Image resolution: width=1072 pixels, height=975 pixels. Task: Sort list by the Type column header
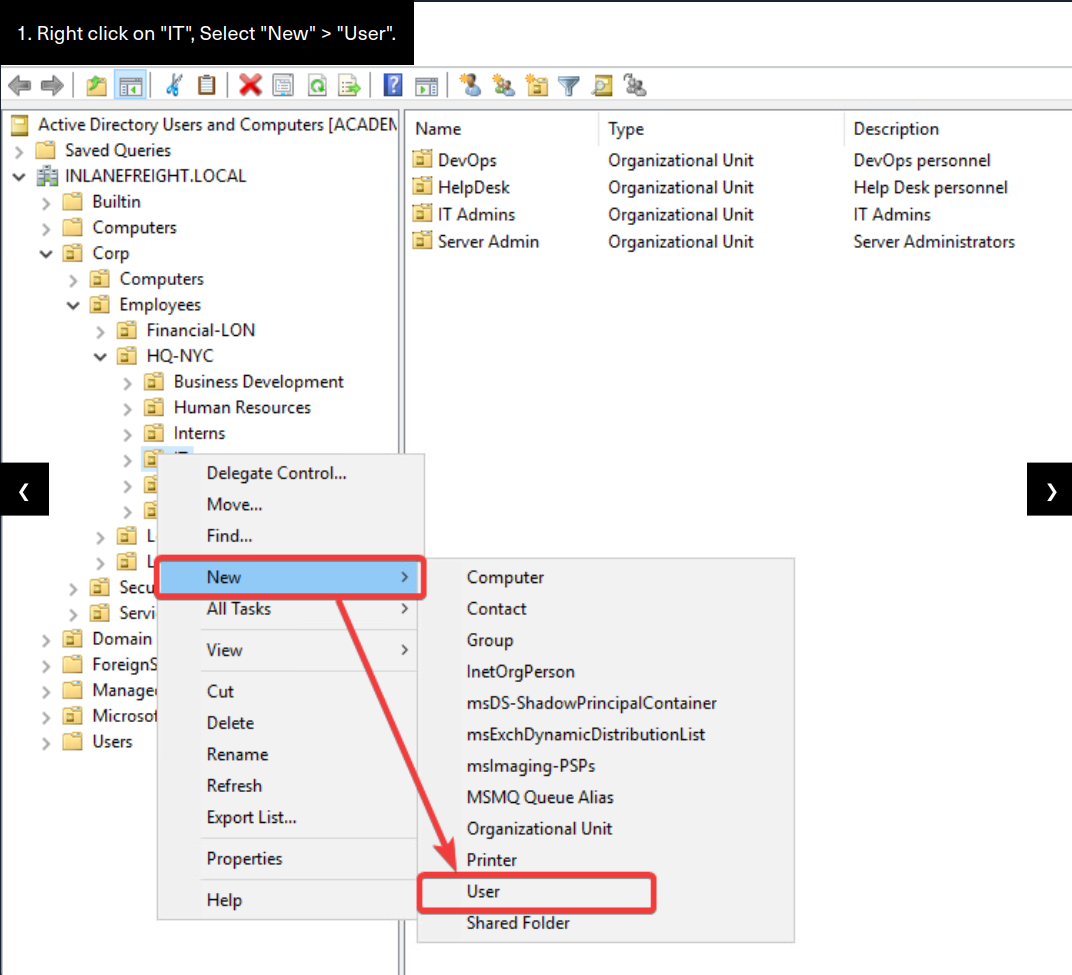point(721,129)
